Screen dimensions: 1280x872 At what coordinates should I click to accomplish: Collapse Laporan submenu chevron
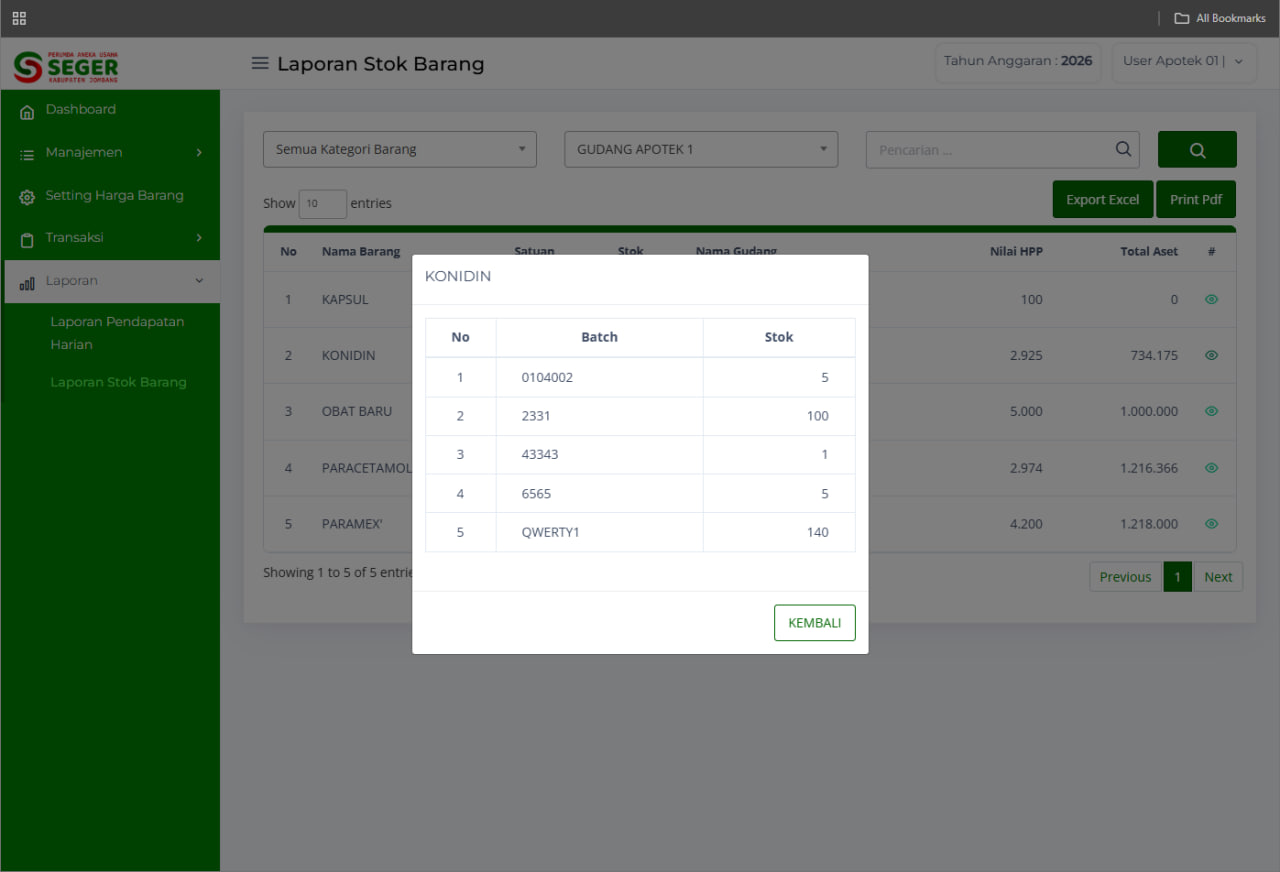[199, 281]
